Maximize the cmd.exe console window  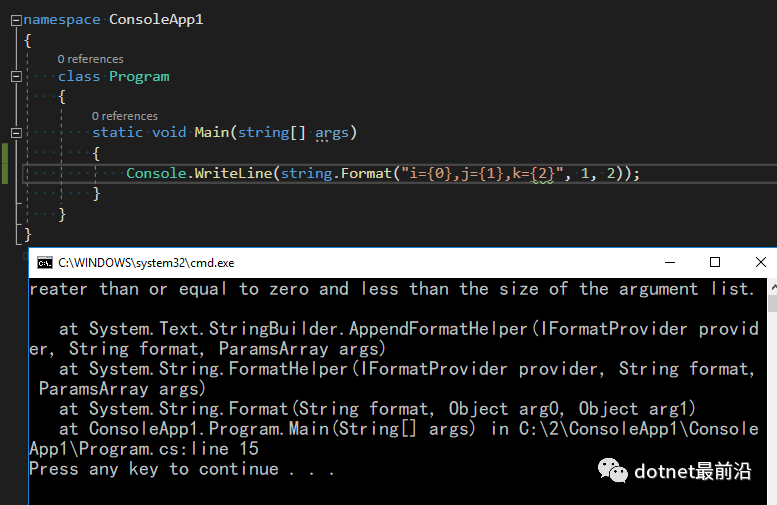click(x=715, y=263)
